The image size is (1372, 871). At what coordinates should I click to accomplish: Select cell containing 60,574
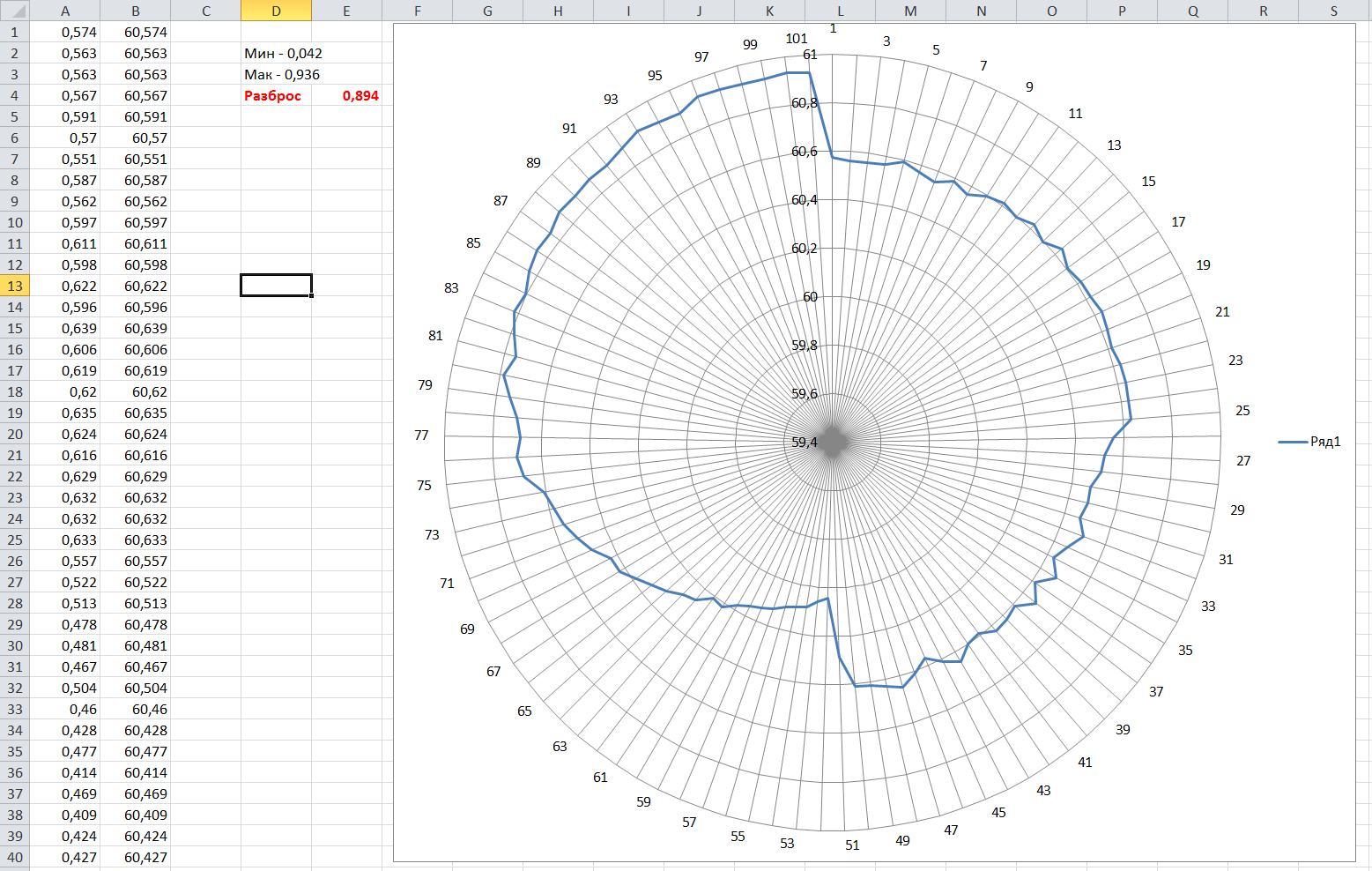[136, 32]
